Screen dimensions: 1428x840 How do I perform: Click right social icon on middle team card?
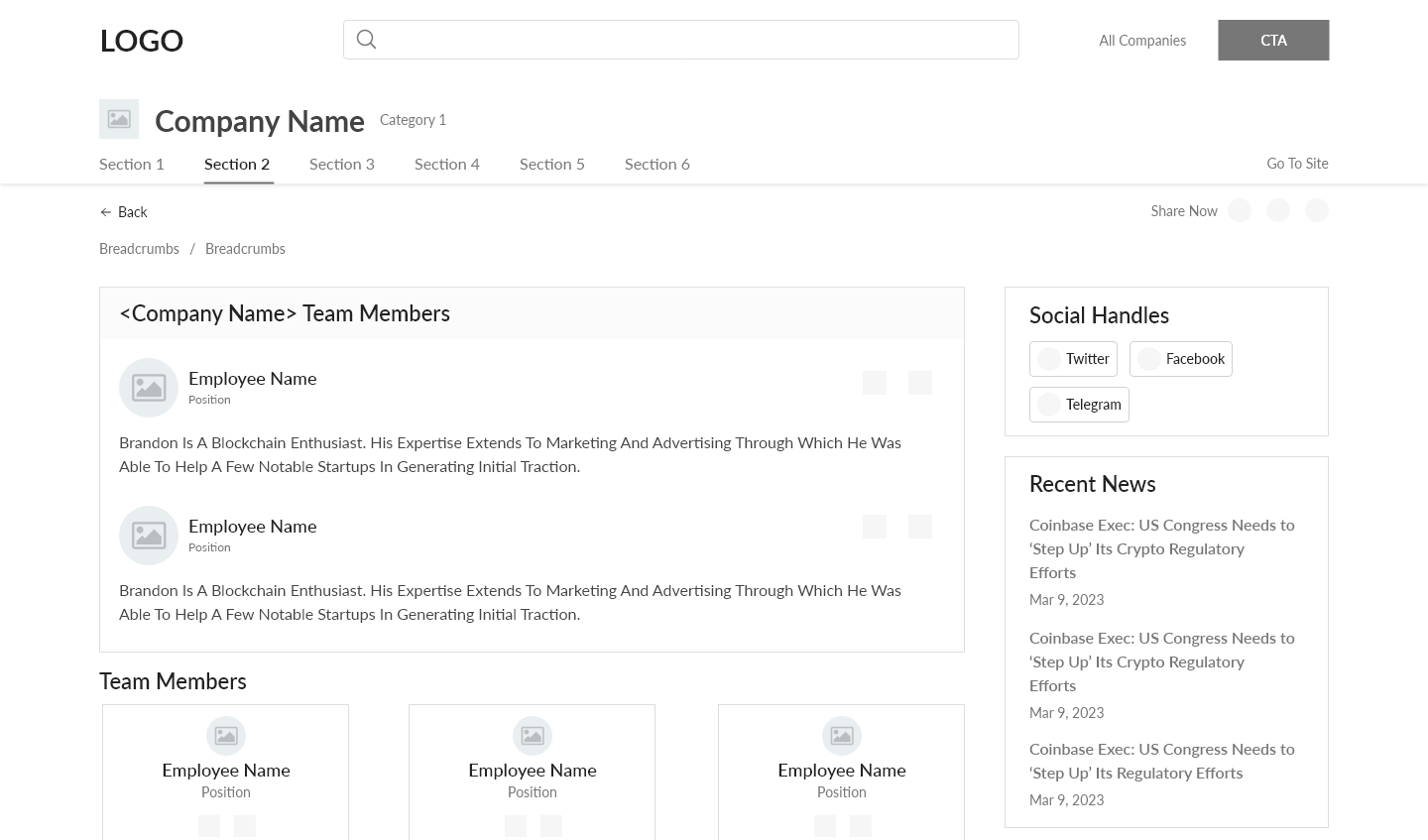551,826
